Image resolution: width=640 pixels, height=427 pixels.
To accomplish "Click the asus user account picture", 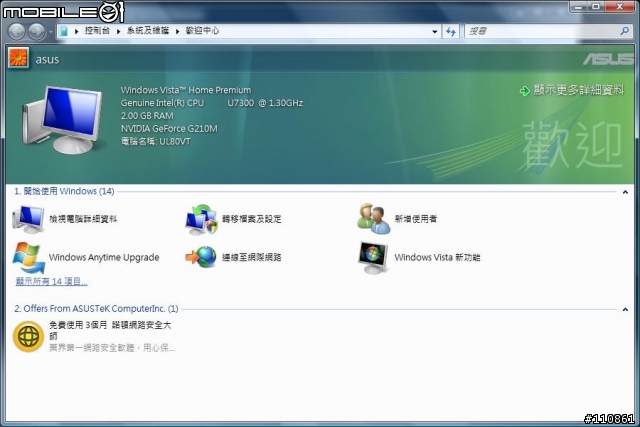I will (x=18, y=58).
